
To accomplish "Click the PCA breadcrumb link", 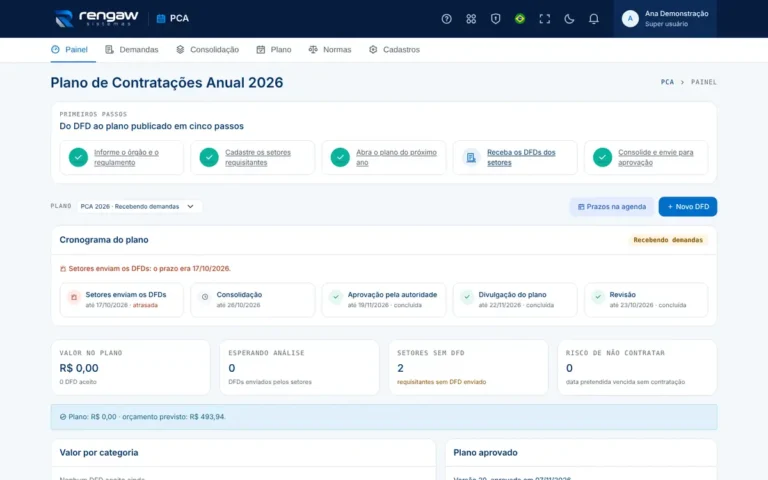I will tap(667, 82).
